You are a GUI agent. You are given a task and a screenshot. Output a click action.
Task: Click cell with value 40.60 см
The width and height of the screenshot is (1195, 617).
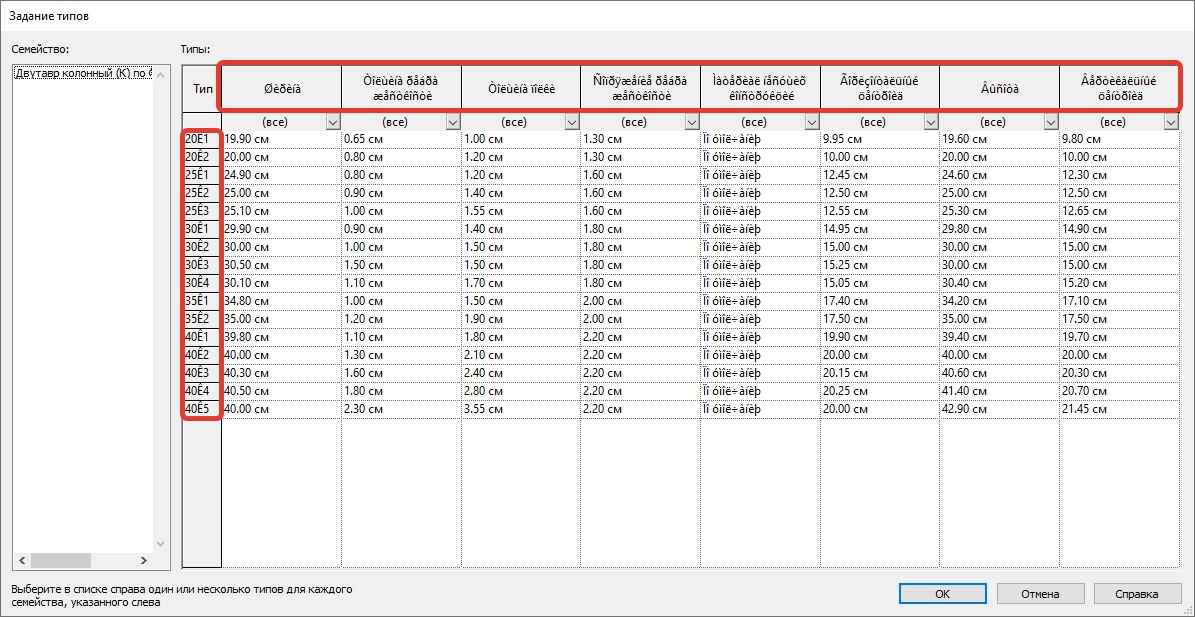click(999, 372)
